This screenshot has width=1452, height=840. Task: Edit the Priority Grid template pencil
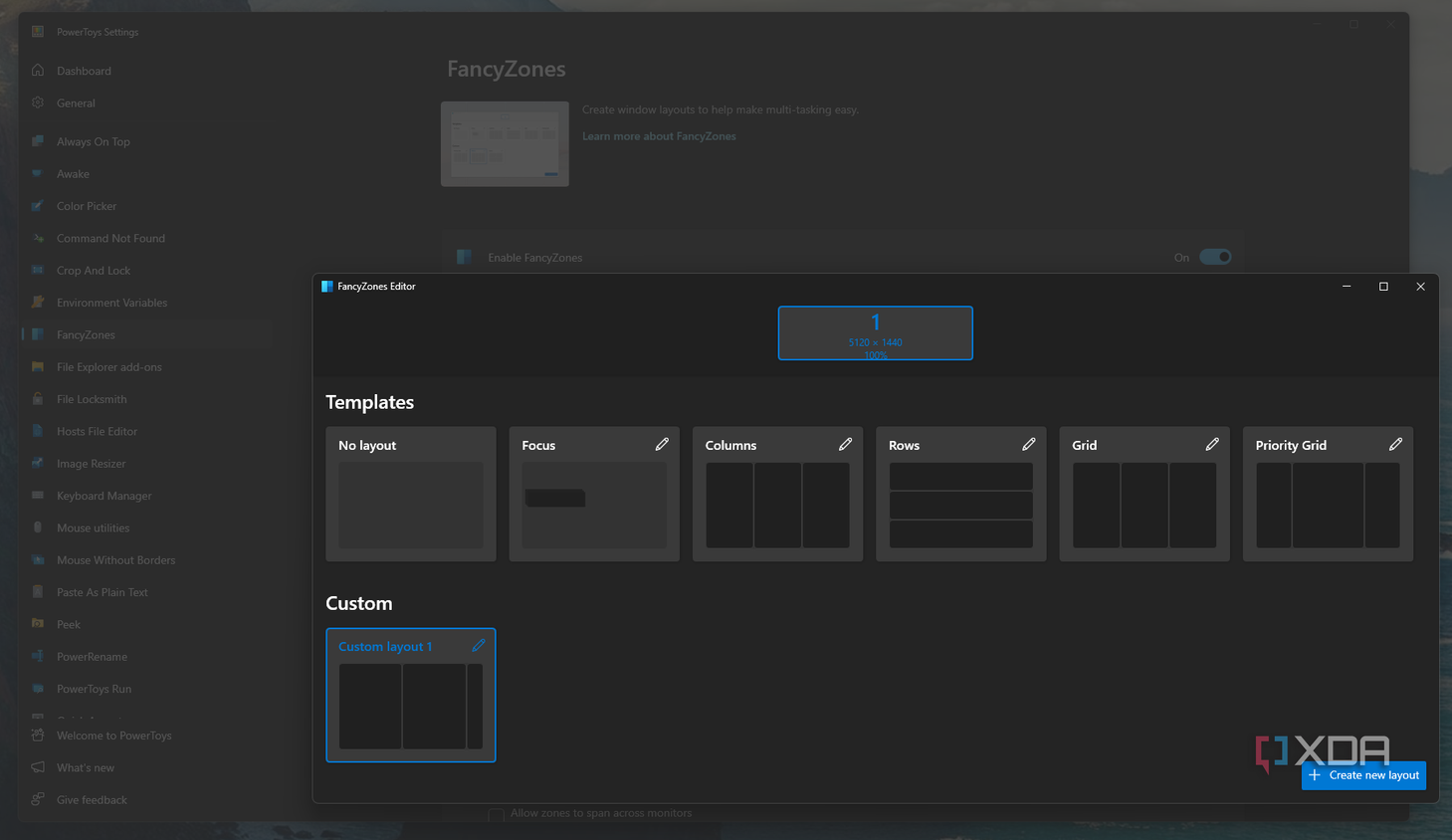1395,445
